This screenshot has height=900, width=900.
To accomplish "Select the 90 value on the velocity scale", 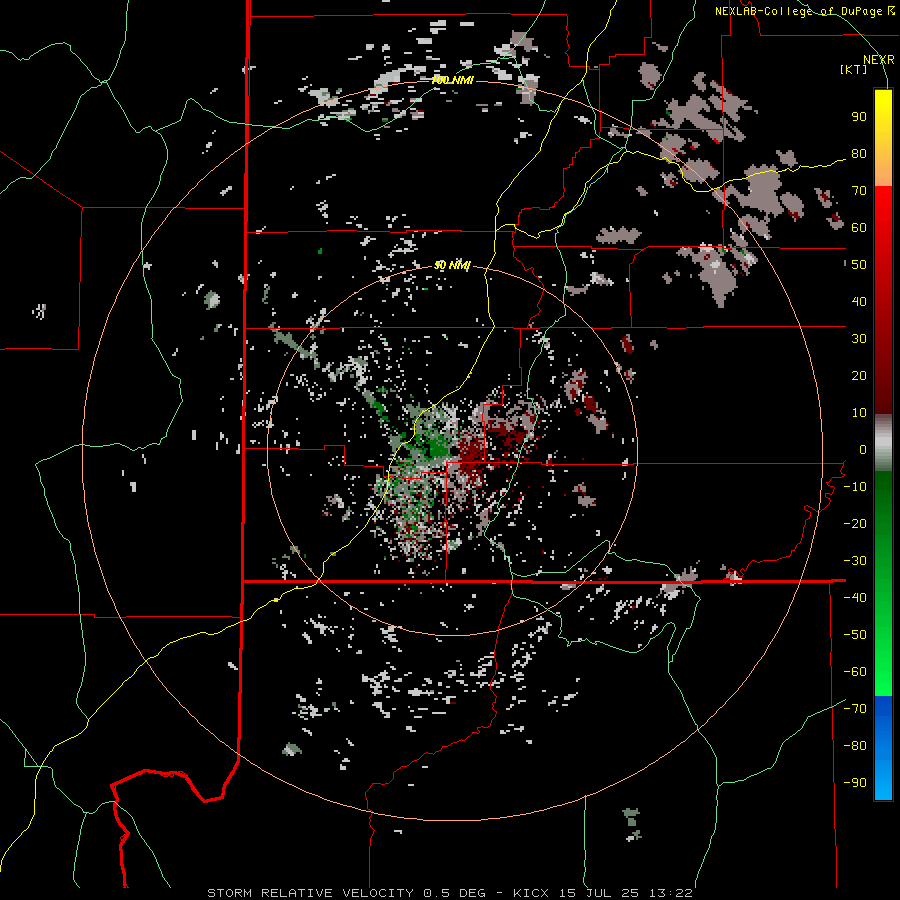I will point(859,117).
